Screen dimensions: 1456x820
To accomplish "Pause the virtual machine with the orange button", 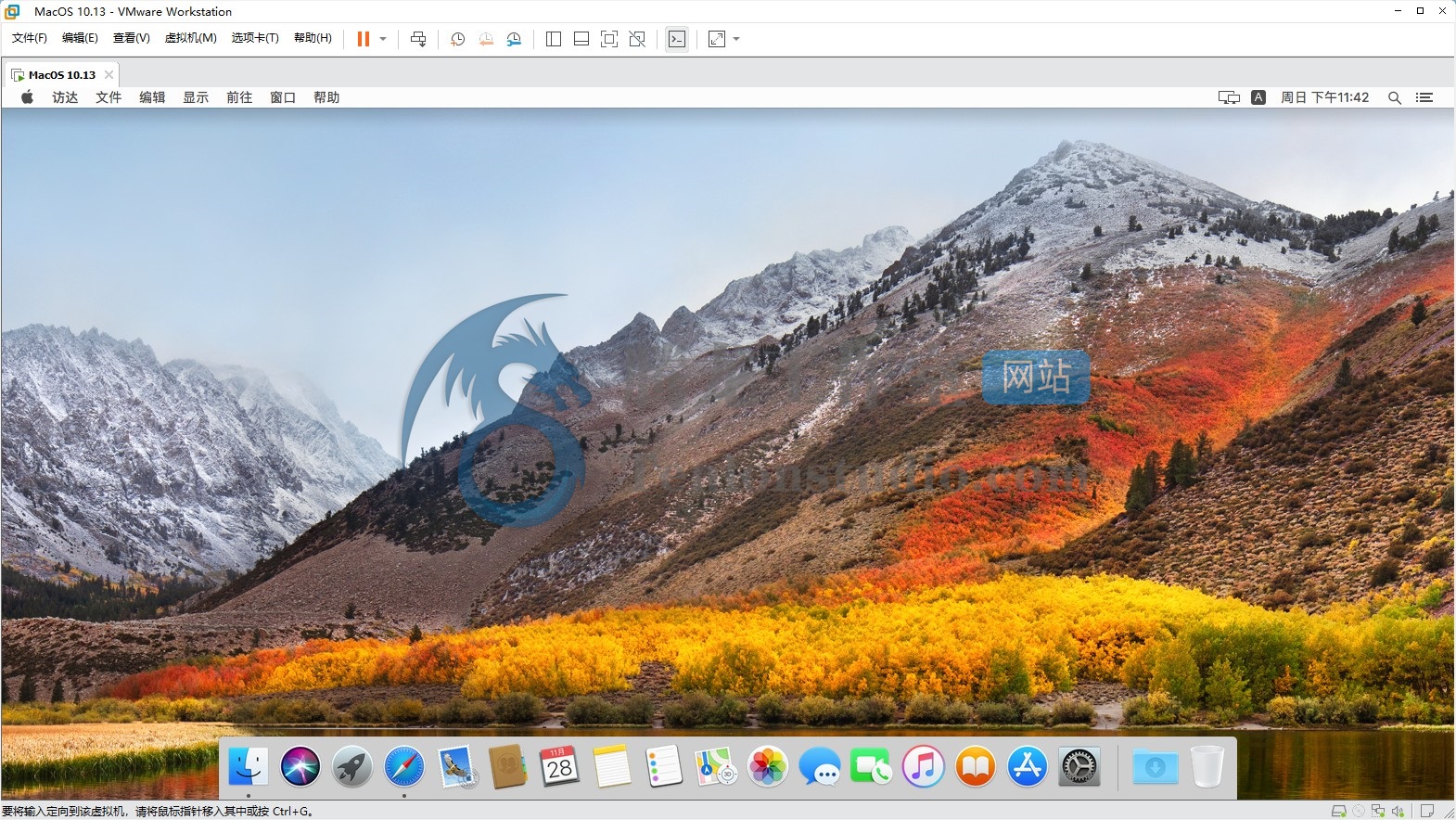I will point(364,39).
